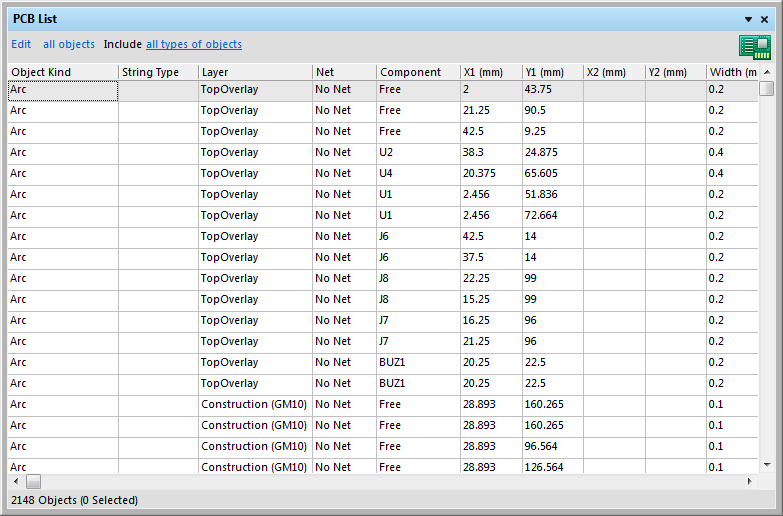This screenshot has width=783, height=516.
Task: Select J6 component in row with X1 42.5
Action: [x=418, y=237]
